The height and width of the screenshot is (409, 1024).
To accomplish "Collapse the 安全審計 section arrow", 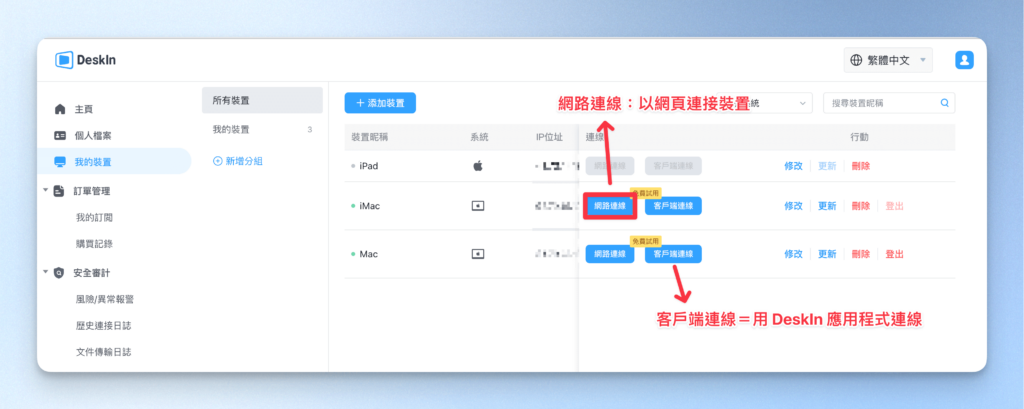I will (x=46, y=272).
